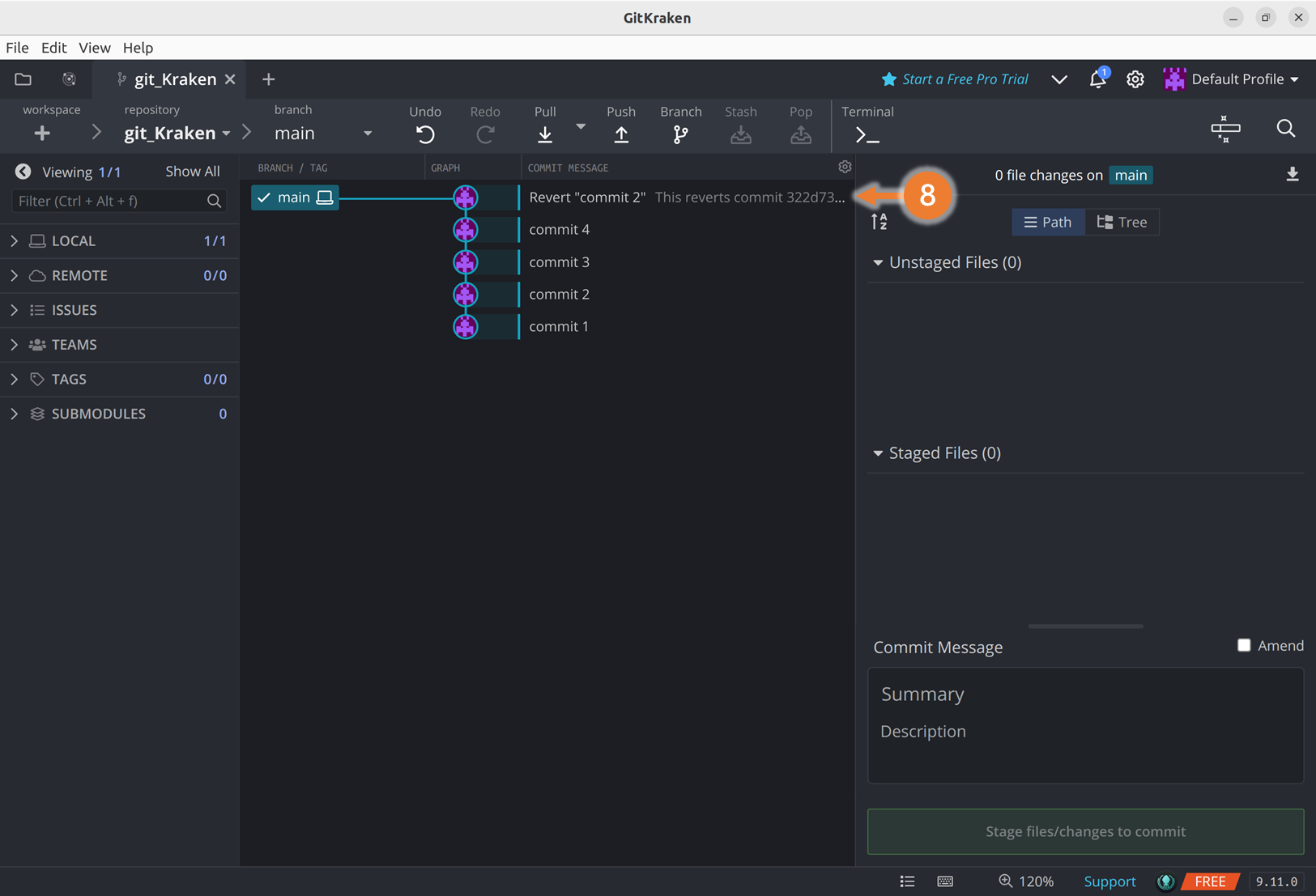Expand the ISSUES section
Viewport: 1316px width, 896px height.
coord(14,310)
